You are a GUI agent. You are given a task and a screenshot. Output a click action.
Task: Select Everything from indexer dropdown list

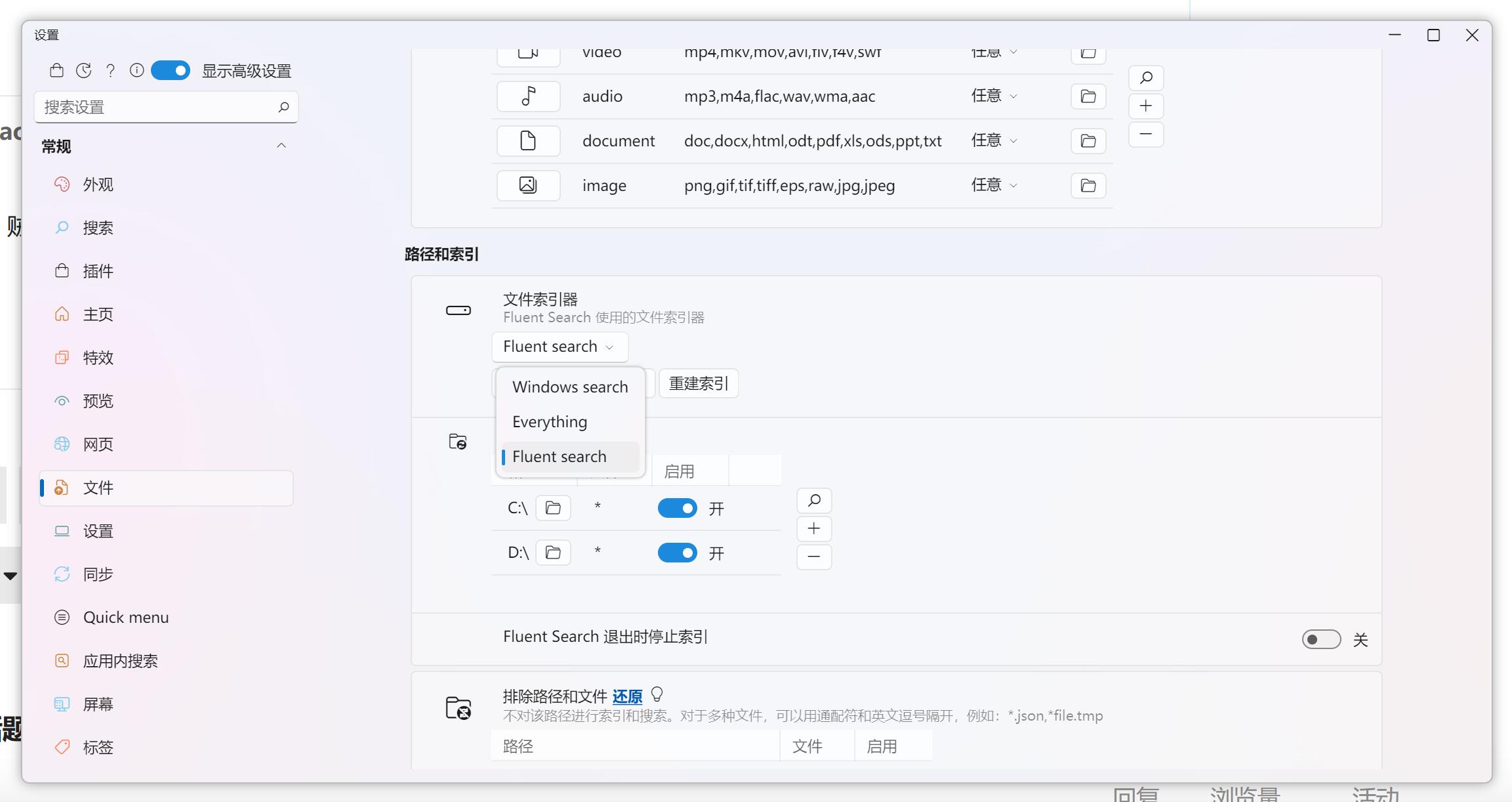[550, 421]
